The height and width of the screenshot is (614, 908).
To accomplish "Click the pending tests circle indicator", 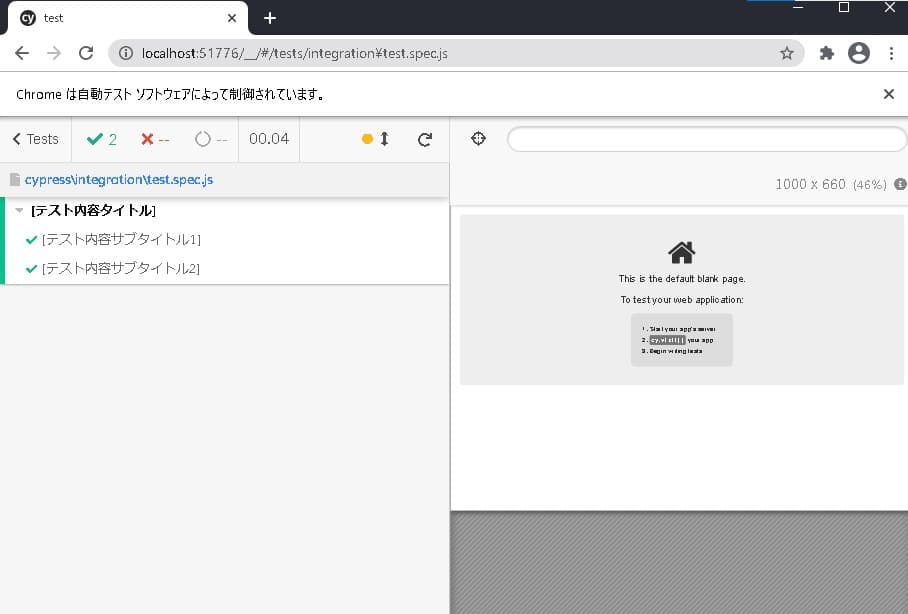I will coord(210,139).
